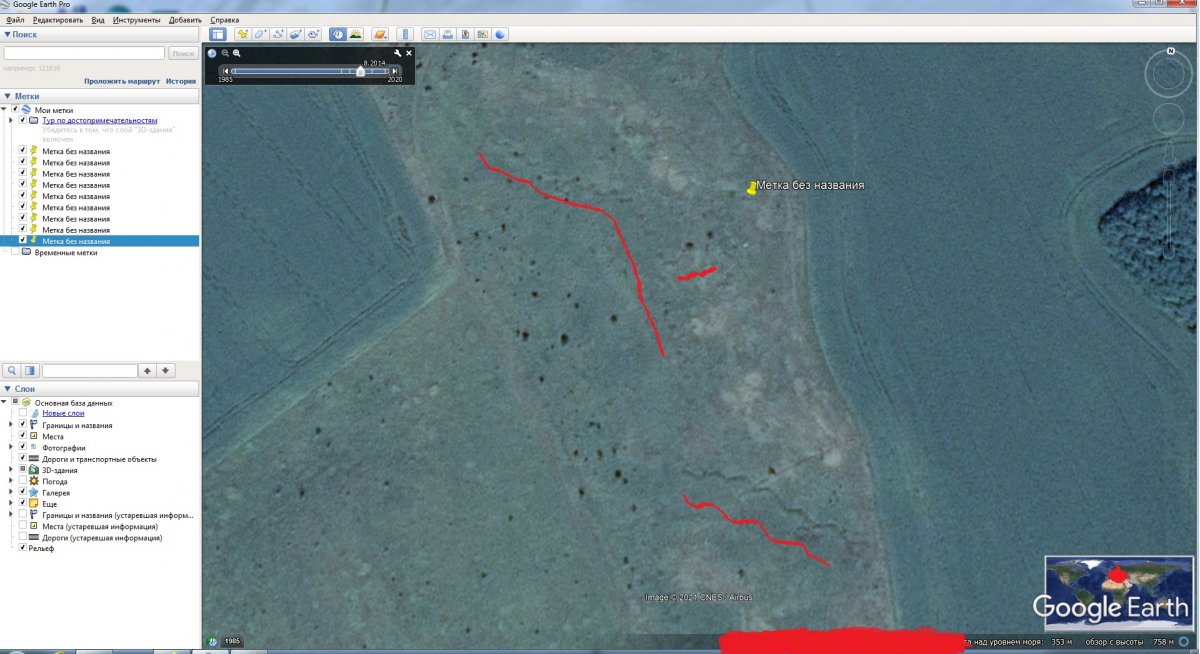
Task: Click the north-up compass ring
Action: pos(1167,74)
